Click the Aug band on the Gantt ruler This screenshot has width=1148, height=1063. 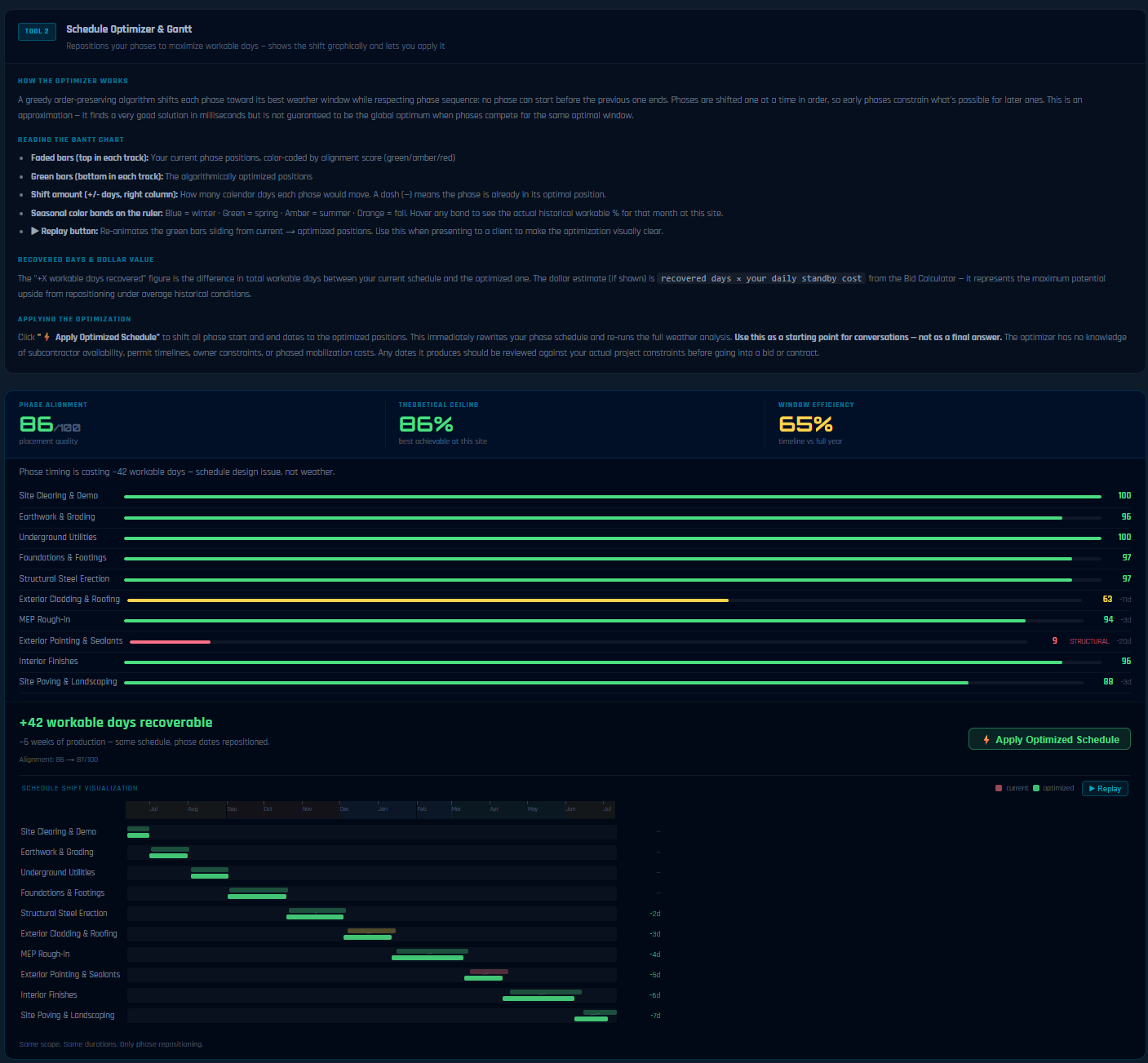[x=206, y=809]
